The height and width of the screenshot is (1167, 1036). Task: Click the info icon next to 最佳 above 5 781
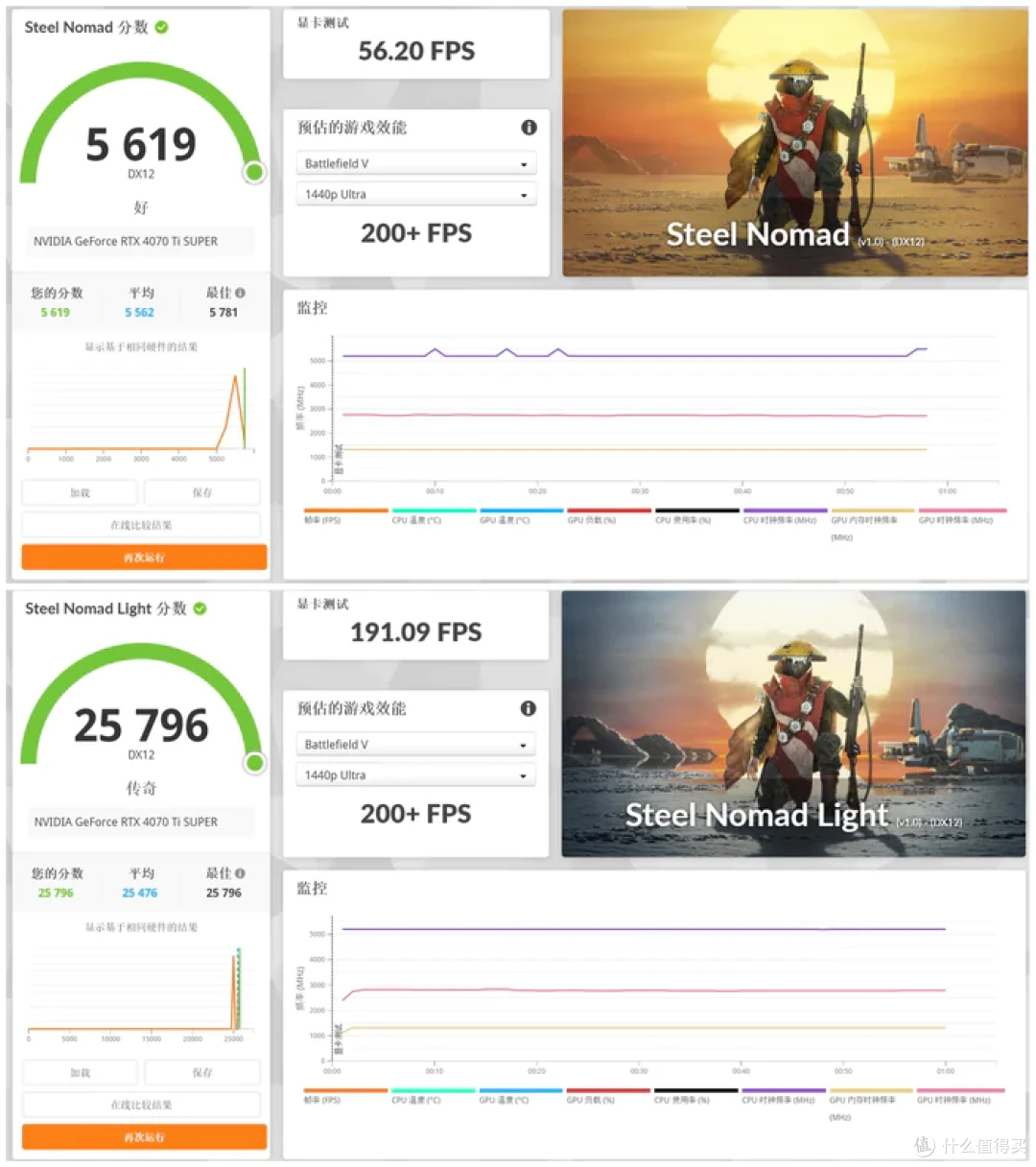240,293
